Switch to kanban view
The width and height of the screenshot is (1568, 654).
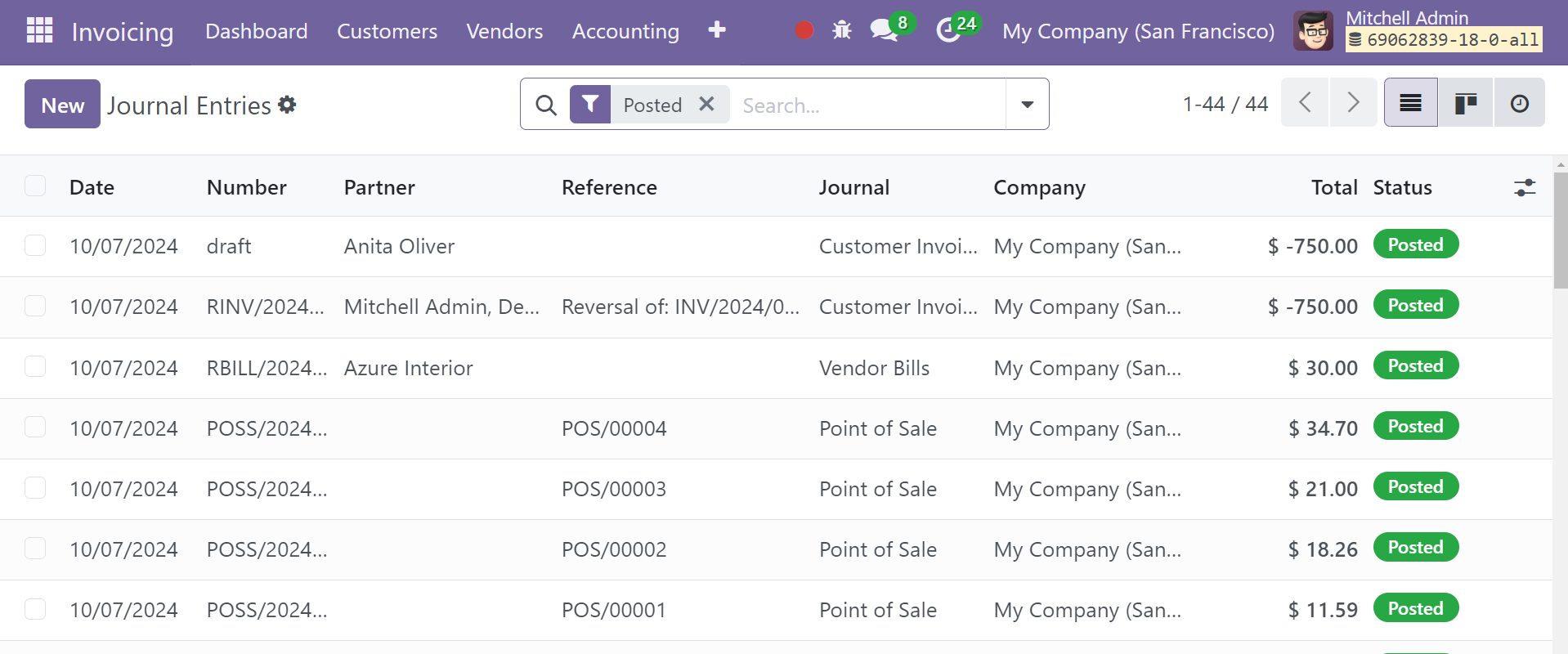(1465, 103)
